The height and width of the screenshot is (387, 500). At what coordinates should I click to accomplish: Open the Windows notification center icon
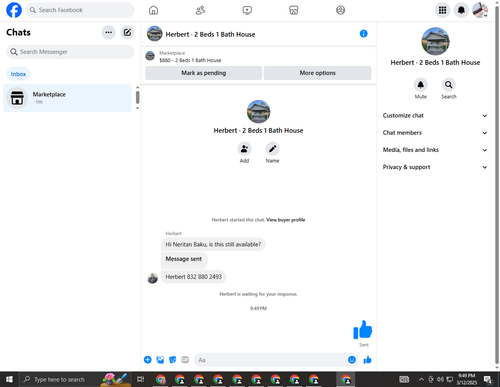pyautogui.click(x=488, y=379)
